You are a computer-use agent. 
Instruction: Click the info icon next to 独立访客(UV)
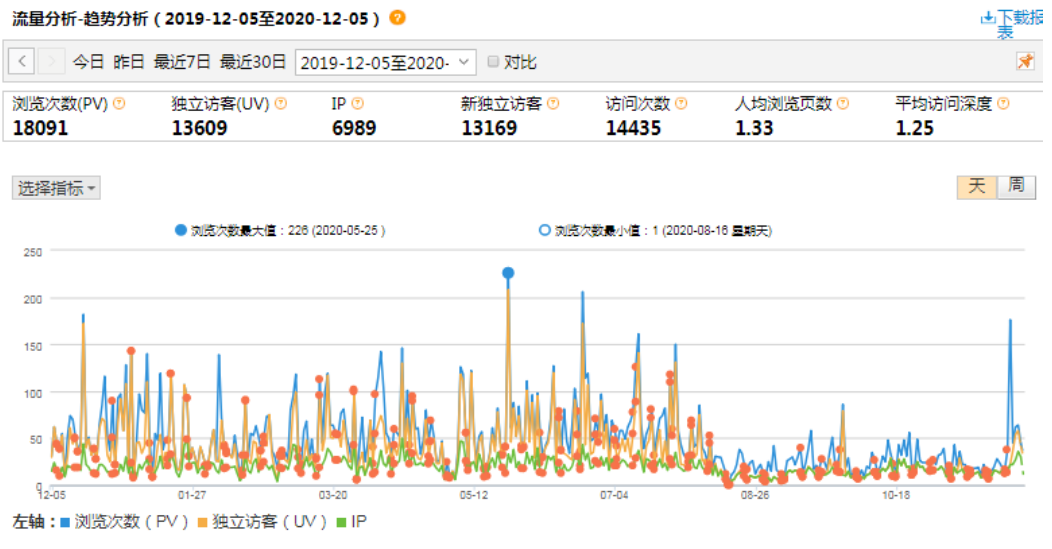(281, 104)
